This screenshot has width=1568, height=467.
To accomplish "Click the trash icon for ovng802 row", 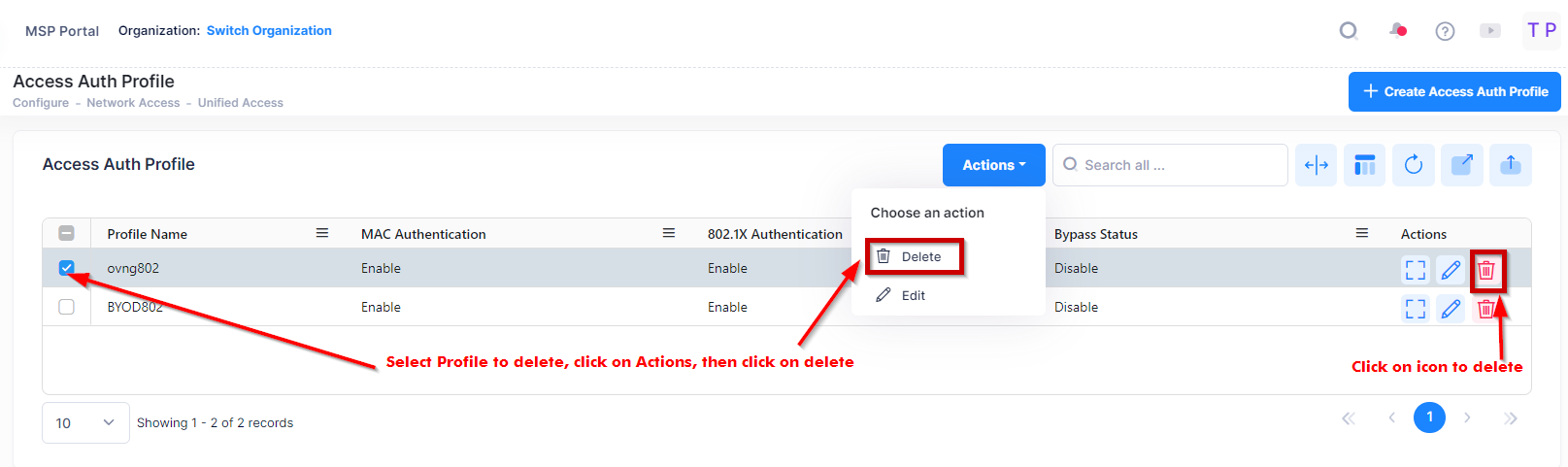I will 1485,270.
